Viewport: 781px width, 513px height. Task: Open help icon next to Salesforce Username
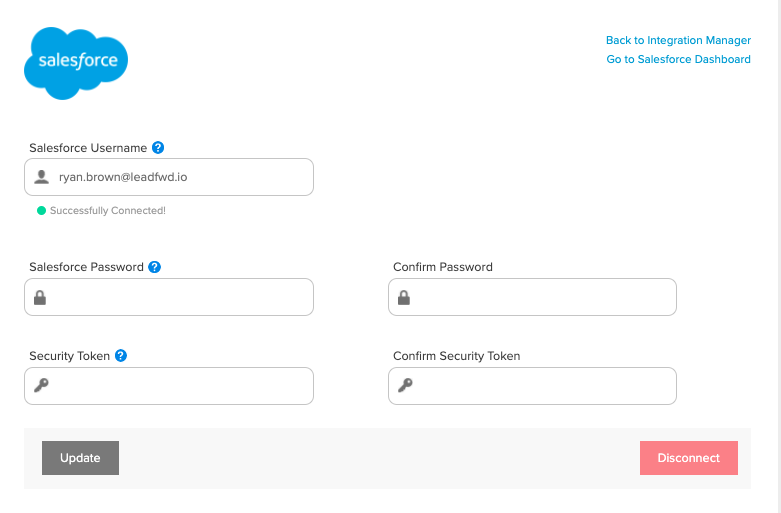coord(158,147)
